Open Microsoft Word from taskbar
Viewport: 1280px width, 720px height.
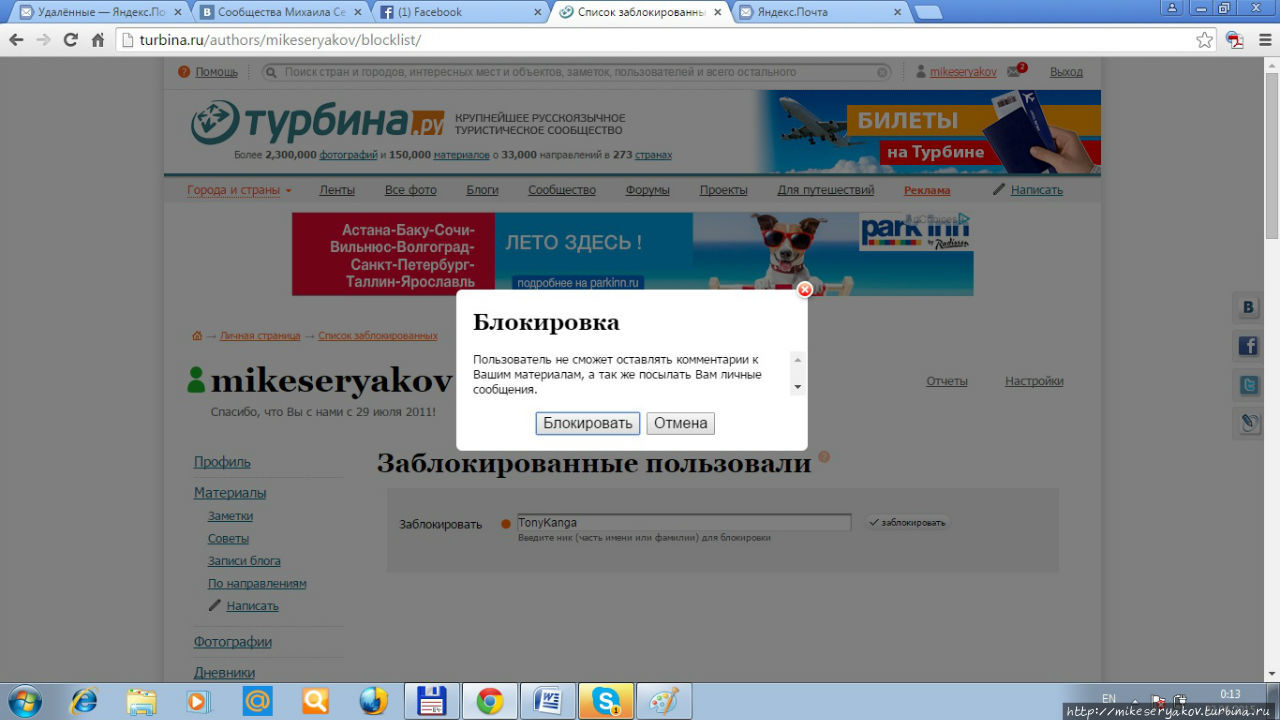[548, 701]
